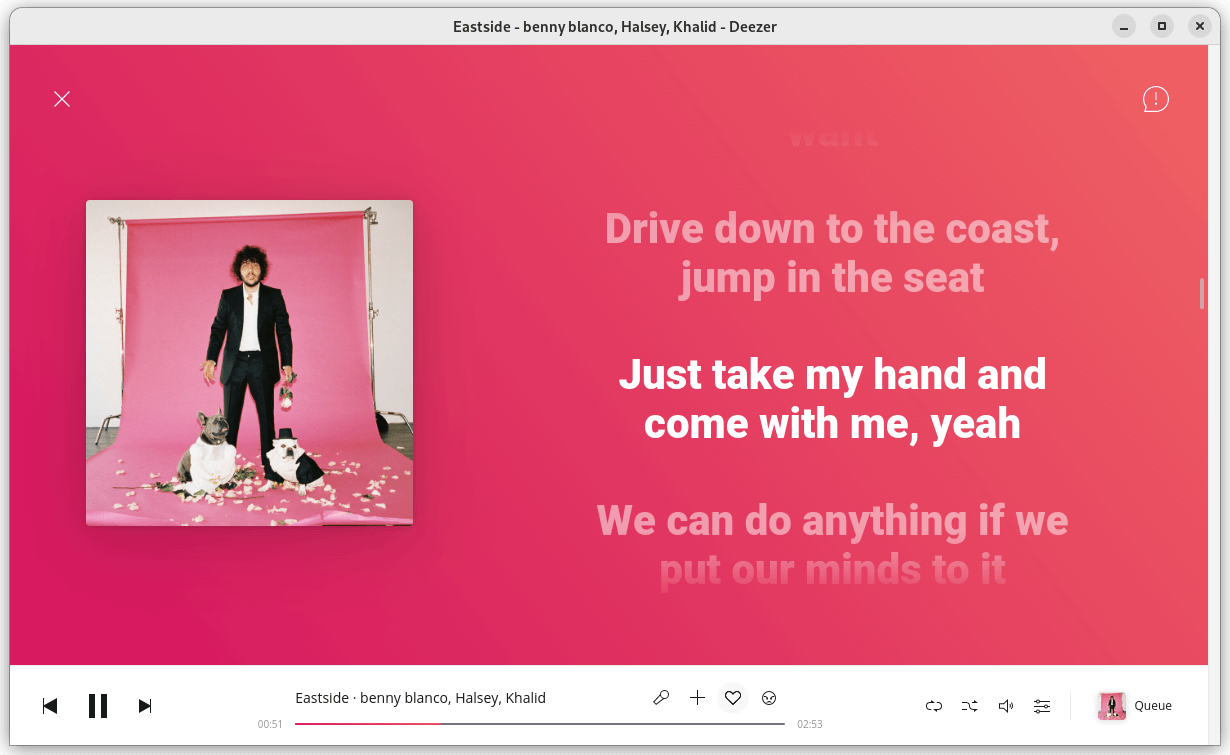Screen dimensions: 1230x755
Task: Open the Eastside track title link
Action: point(322,698)
